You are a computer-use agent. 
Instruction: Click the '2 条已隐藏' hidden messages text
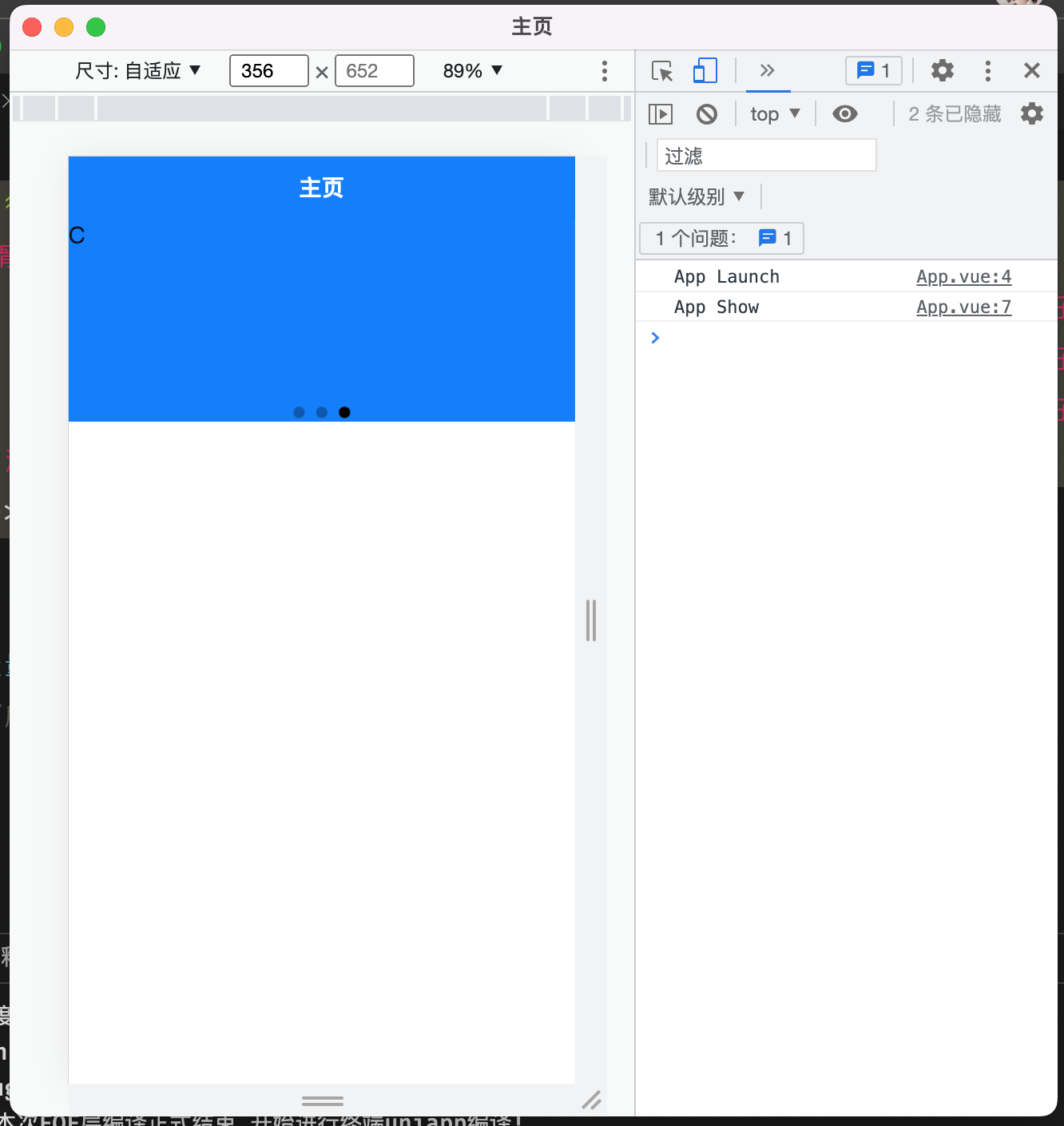pos(955,114)
